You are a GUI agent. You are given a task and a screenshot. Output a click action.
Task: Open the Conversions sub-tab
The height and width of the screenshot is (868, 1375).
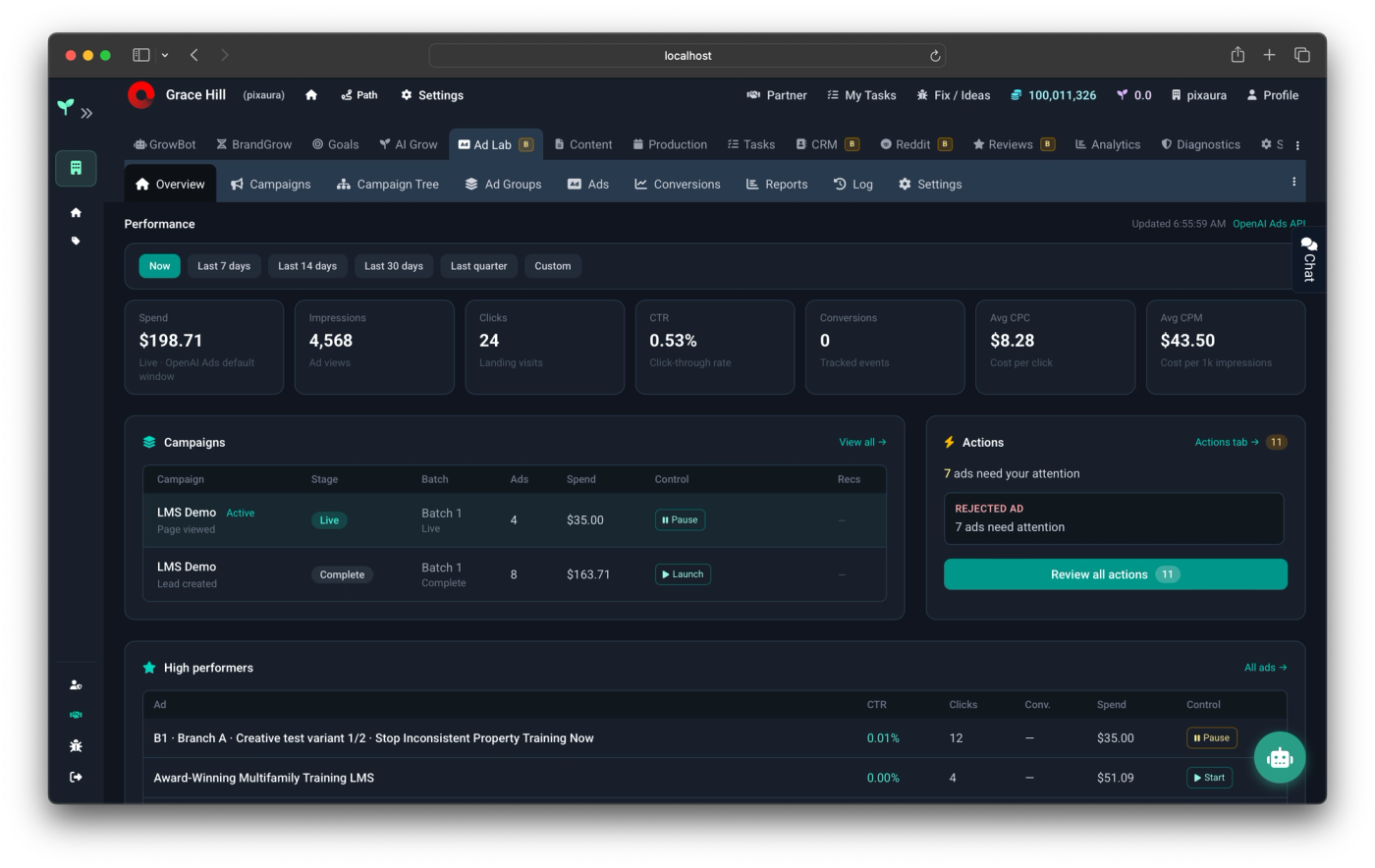pyautogui.click(x=677, y=184)
